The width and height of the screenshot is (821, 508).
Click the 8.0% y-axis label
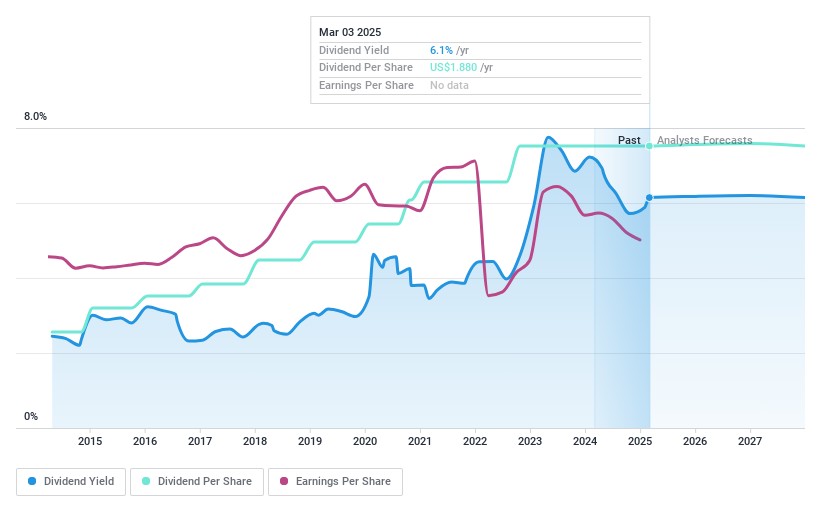point(36,117)
